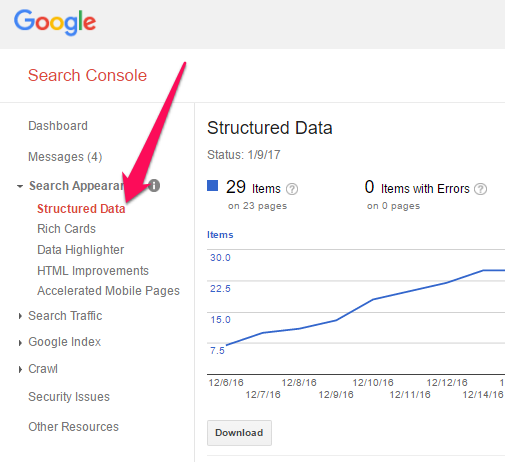Expand the Search Traffic section

coord(20,316)
